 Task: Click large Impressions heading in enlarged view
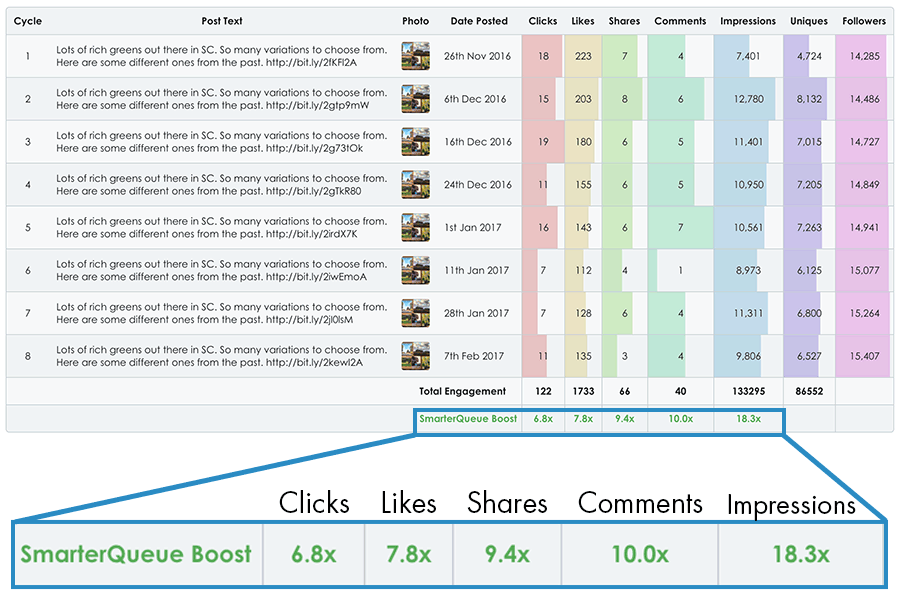[x=791, y=505]
